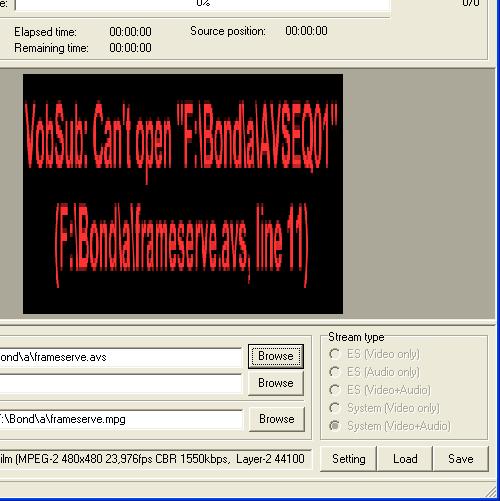Viewport: 500px width, 501px height.
Task: Select System (Video+Audio) radio option
Action: point(389,426)
